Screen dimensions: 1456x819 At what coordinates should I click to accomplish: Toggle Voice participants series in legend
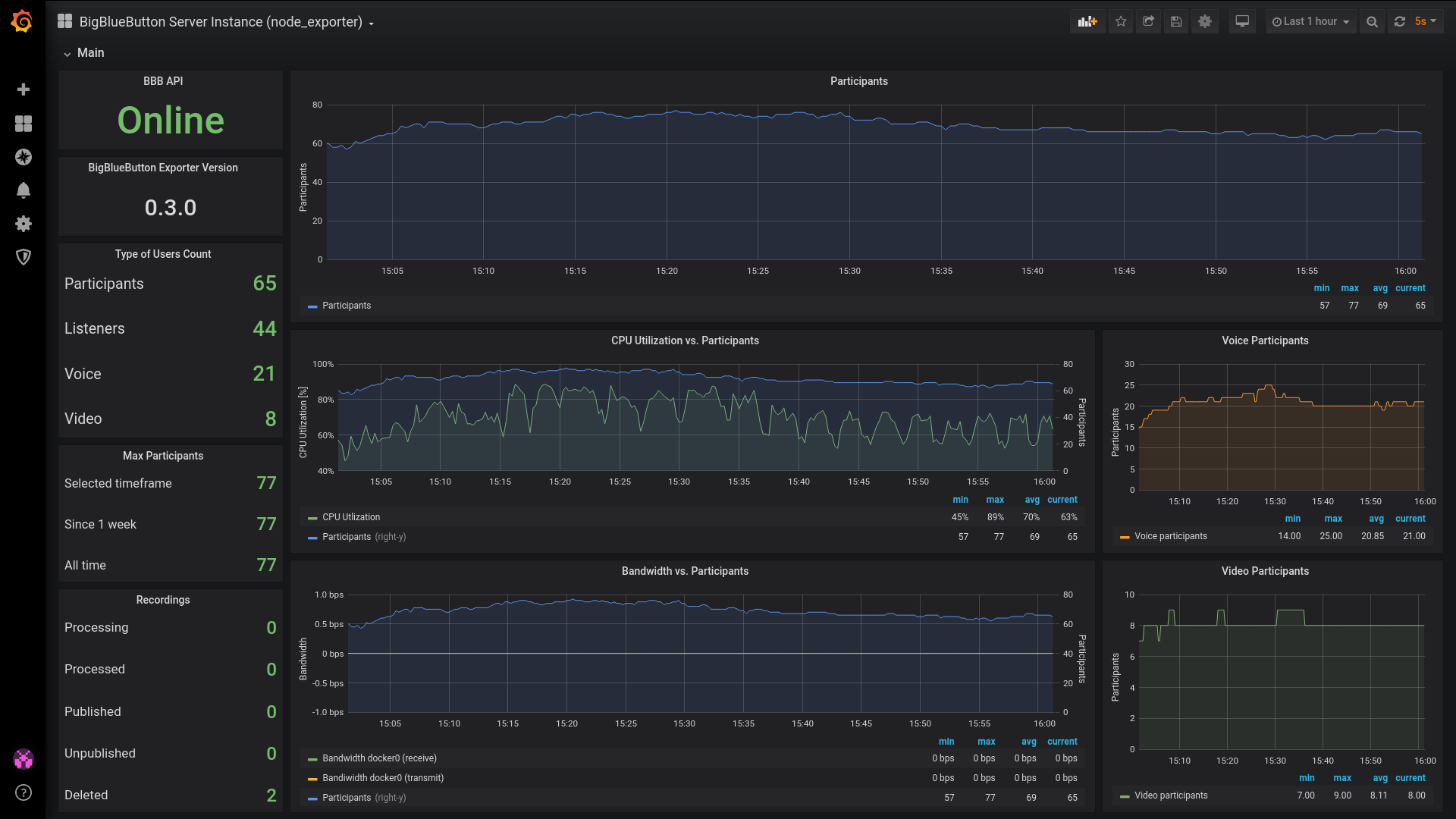tap(1170, 536)
